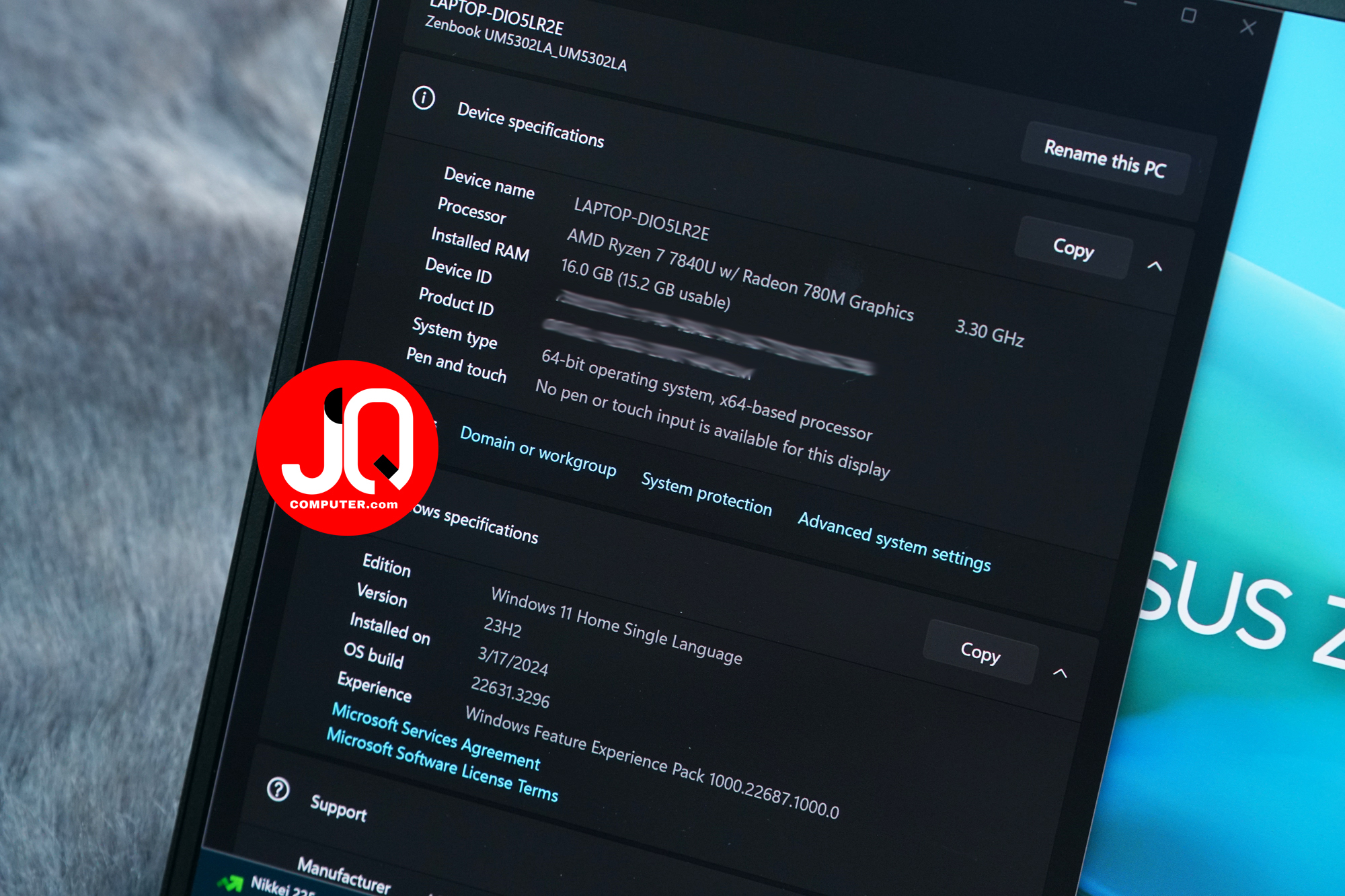Open the Domain or workgroup link
Image resolution: width=1345 pixels, height=896 pixels.
click(x=538, y=452)
